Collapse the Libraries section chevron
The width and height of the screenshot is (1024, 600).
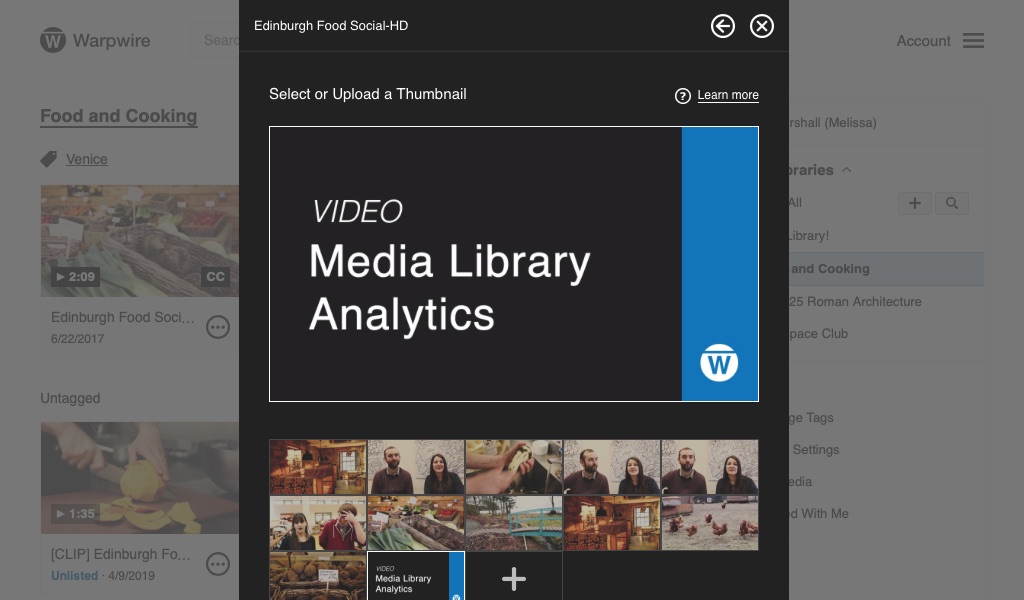pyautogui.click(x=846, y=170)
